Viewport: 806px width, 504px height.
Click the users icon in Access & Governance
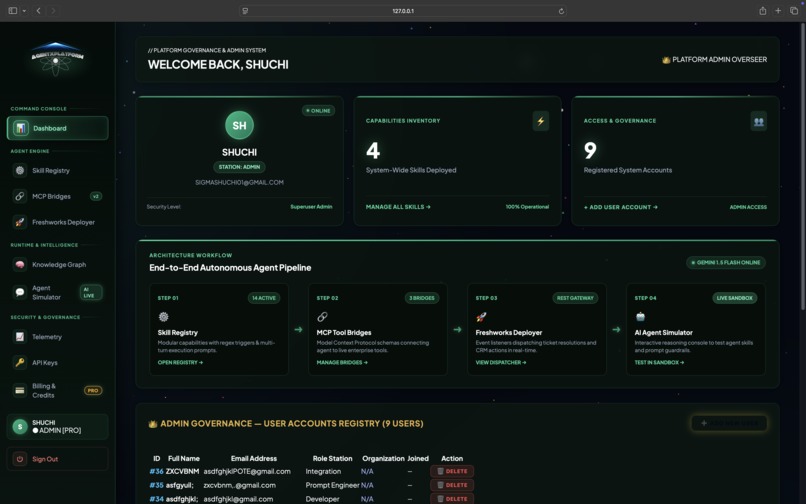click(758, 121)
